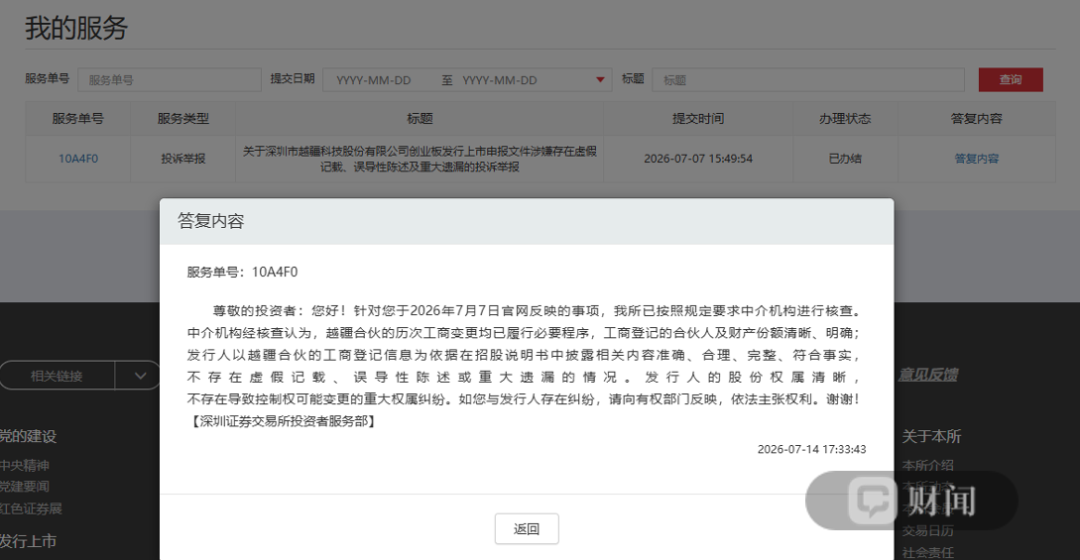Open the 中央精神 footer link
Image resolution: width=1080 pixels, height=560 pixels.
tap(24, 466)
